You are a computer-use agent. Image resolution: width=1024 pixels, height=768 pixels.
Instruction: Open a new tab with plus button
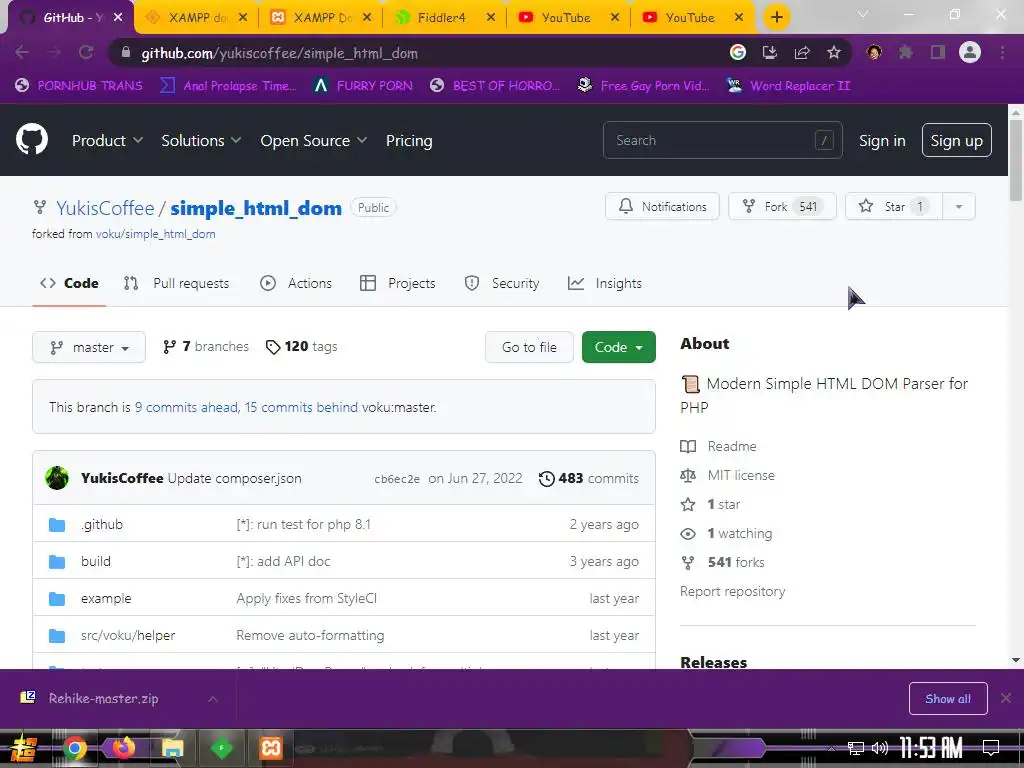click(776, 17)
